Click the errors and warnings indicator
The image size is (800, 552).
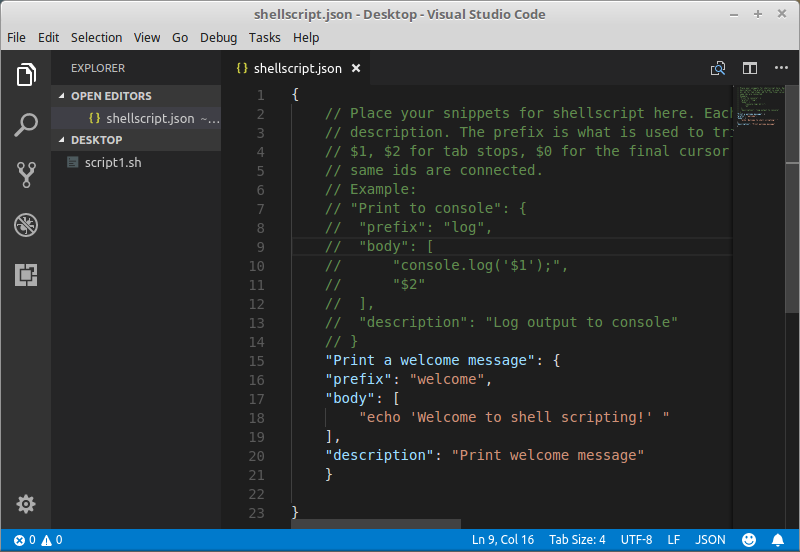point(38,540)
